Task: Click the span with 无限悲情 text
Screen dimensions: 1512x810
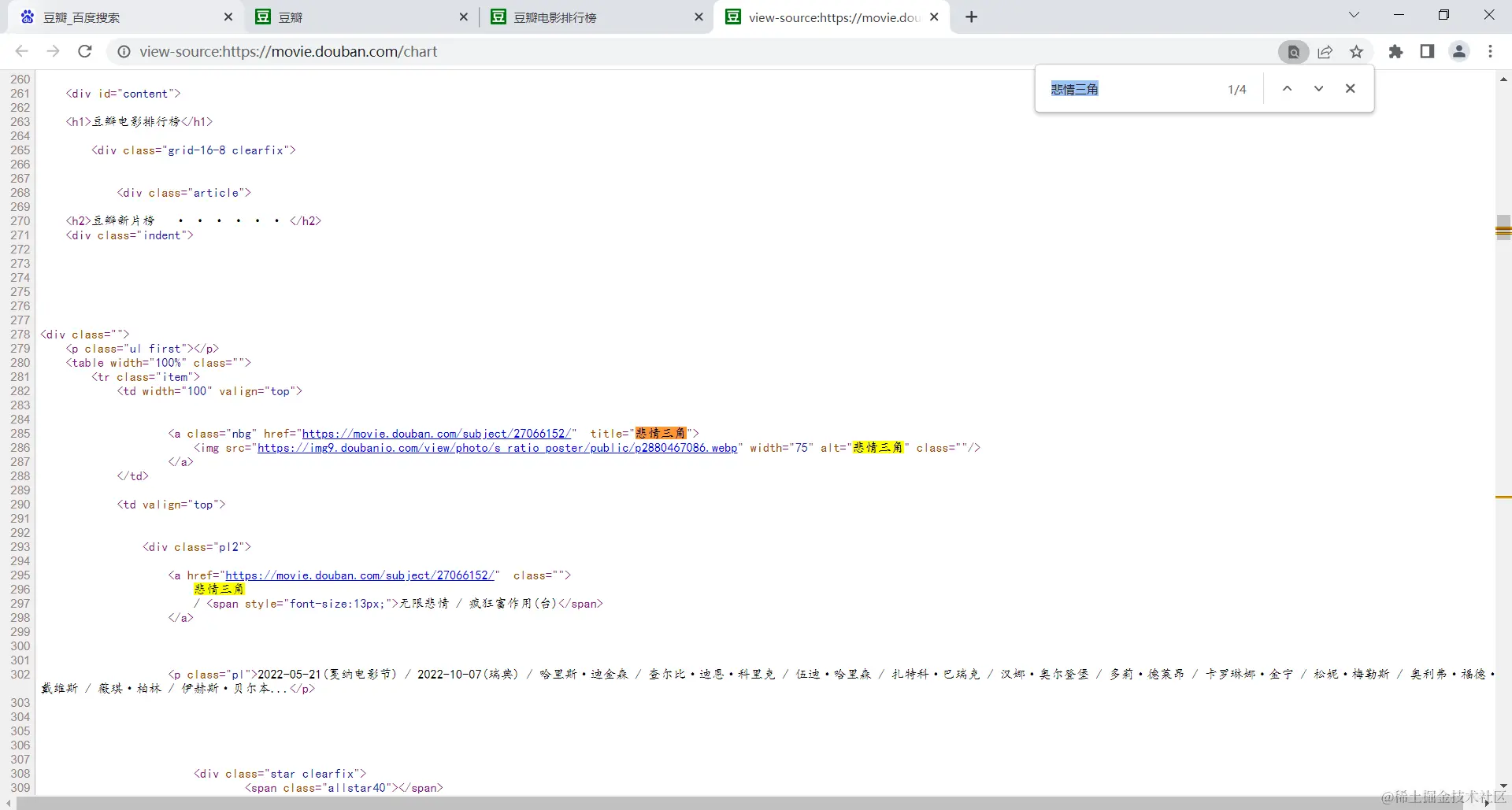Action: point(405,604)
